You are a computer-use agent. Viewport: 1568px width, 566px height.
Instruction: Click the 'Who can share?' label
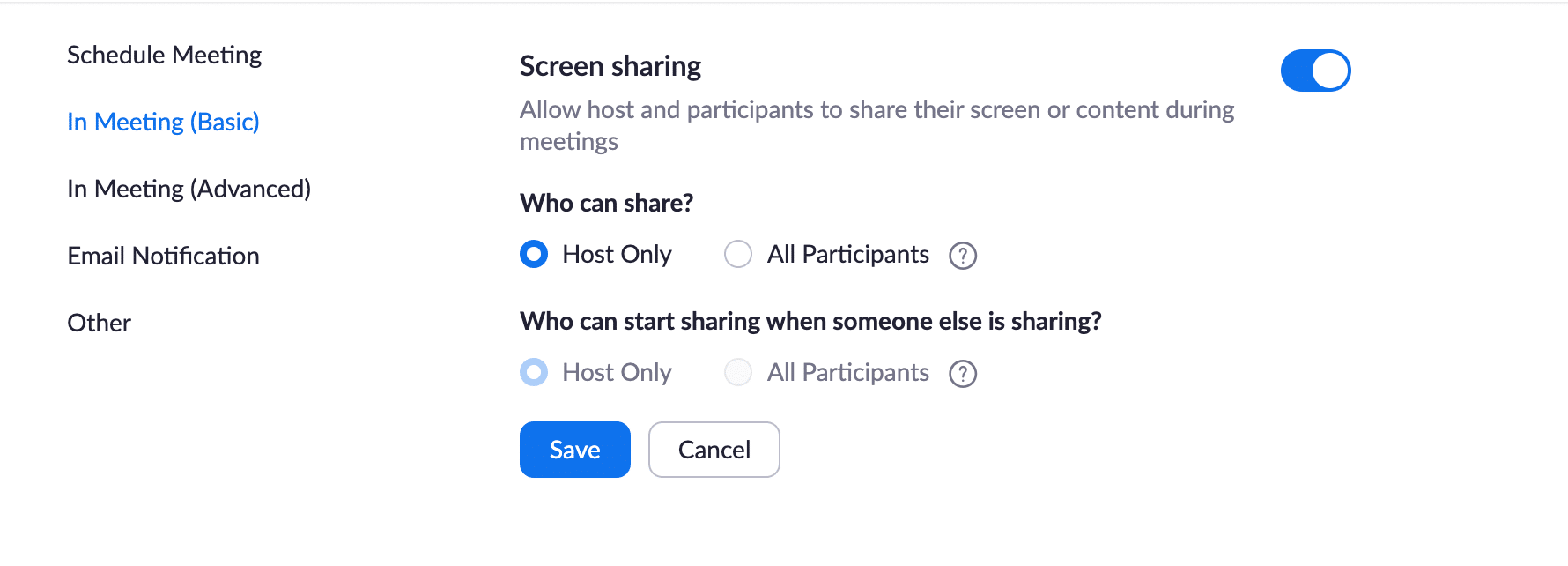click(x=607, y=203)
